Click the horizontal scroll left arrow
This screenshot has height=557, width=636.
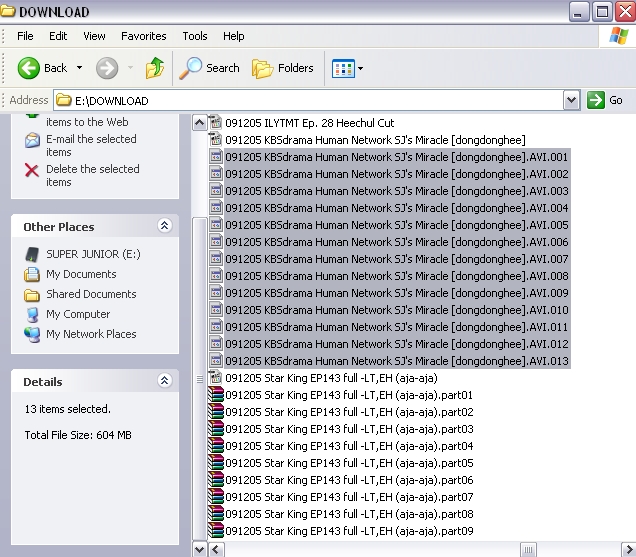(x=215, y=550)
